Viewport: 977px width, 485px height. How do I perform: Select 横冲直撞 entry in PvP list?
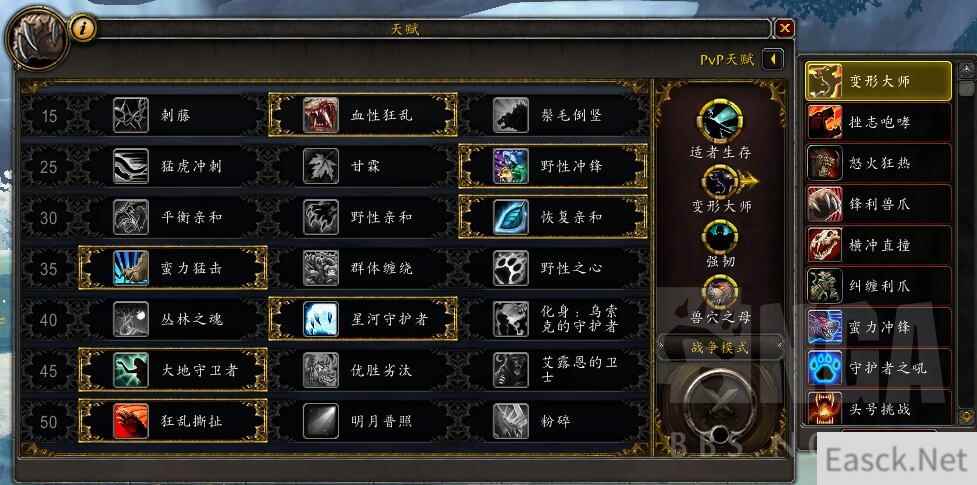click(879, 245)
